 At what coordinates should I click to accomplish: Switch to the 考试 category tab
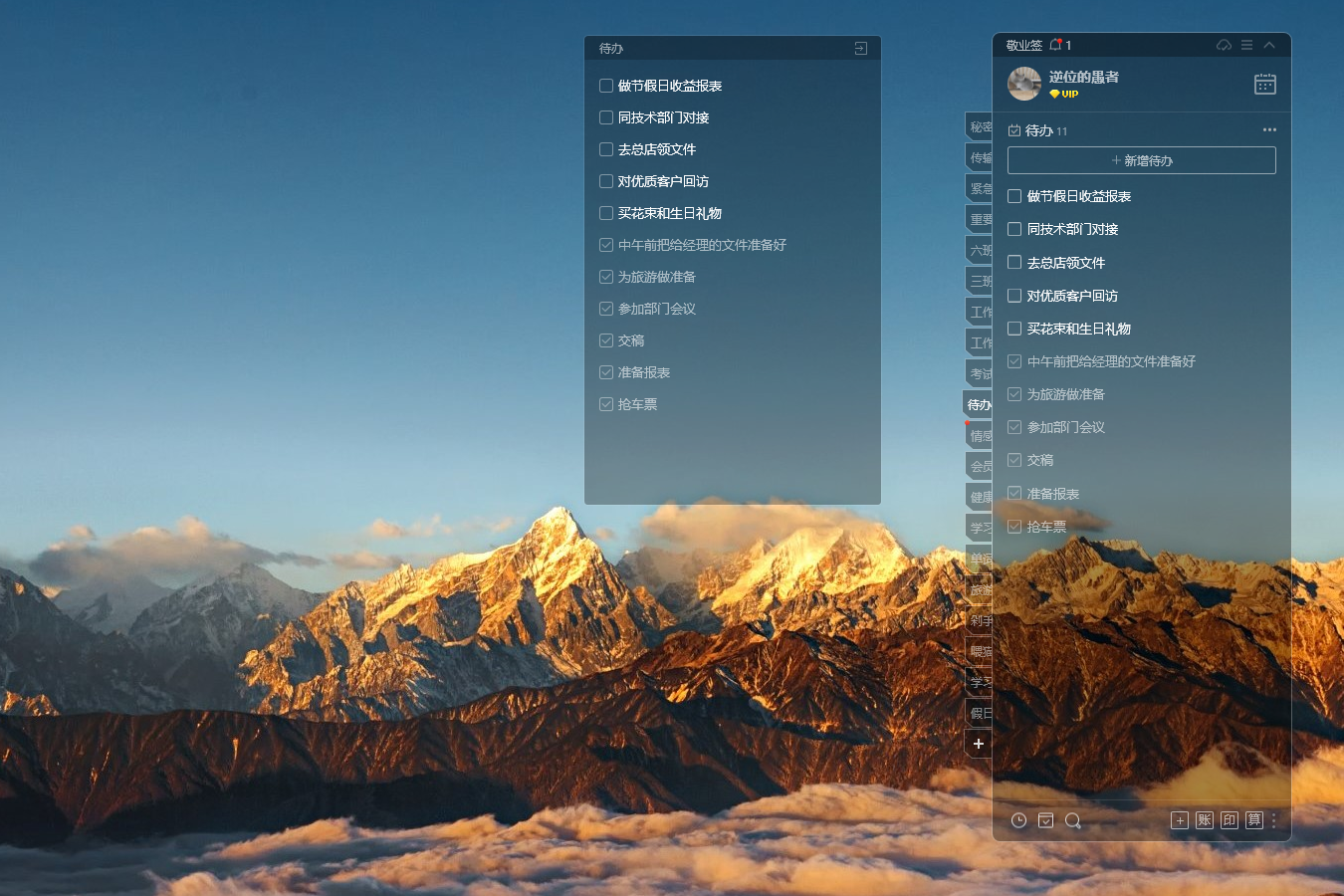click(980, 373)
